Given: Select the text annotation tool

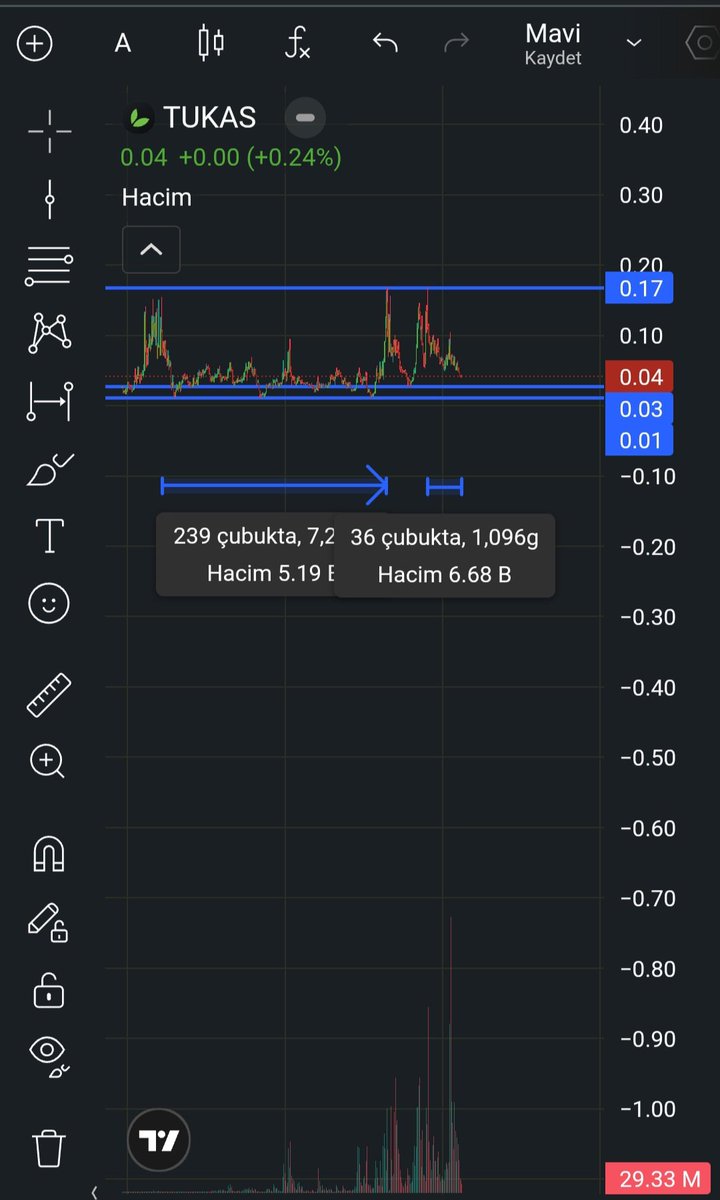Looking at the screenshot, I should coord(49,536).
